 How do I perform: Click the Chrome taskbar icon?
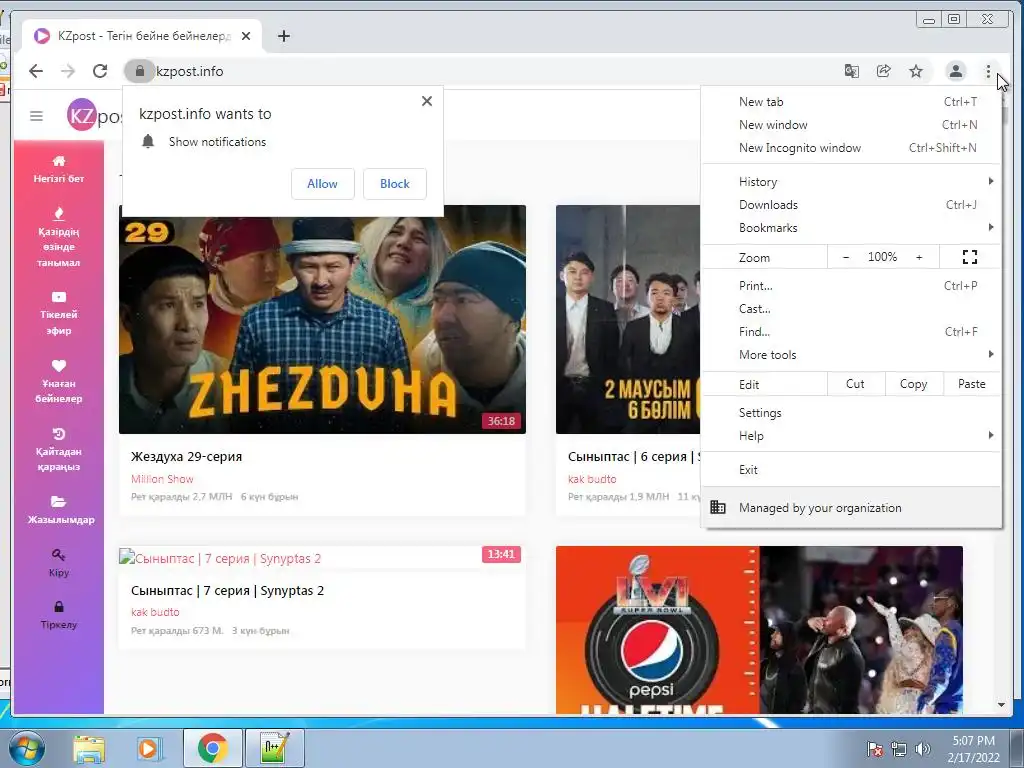pos(212,748)
